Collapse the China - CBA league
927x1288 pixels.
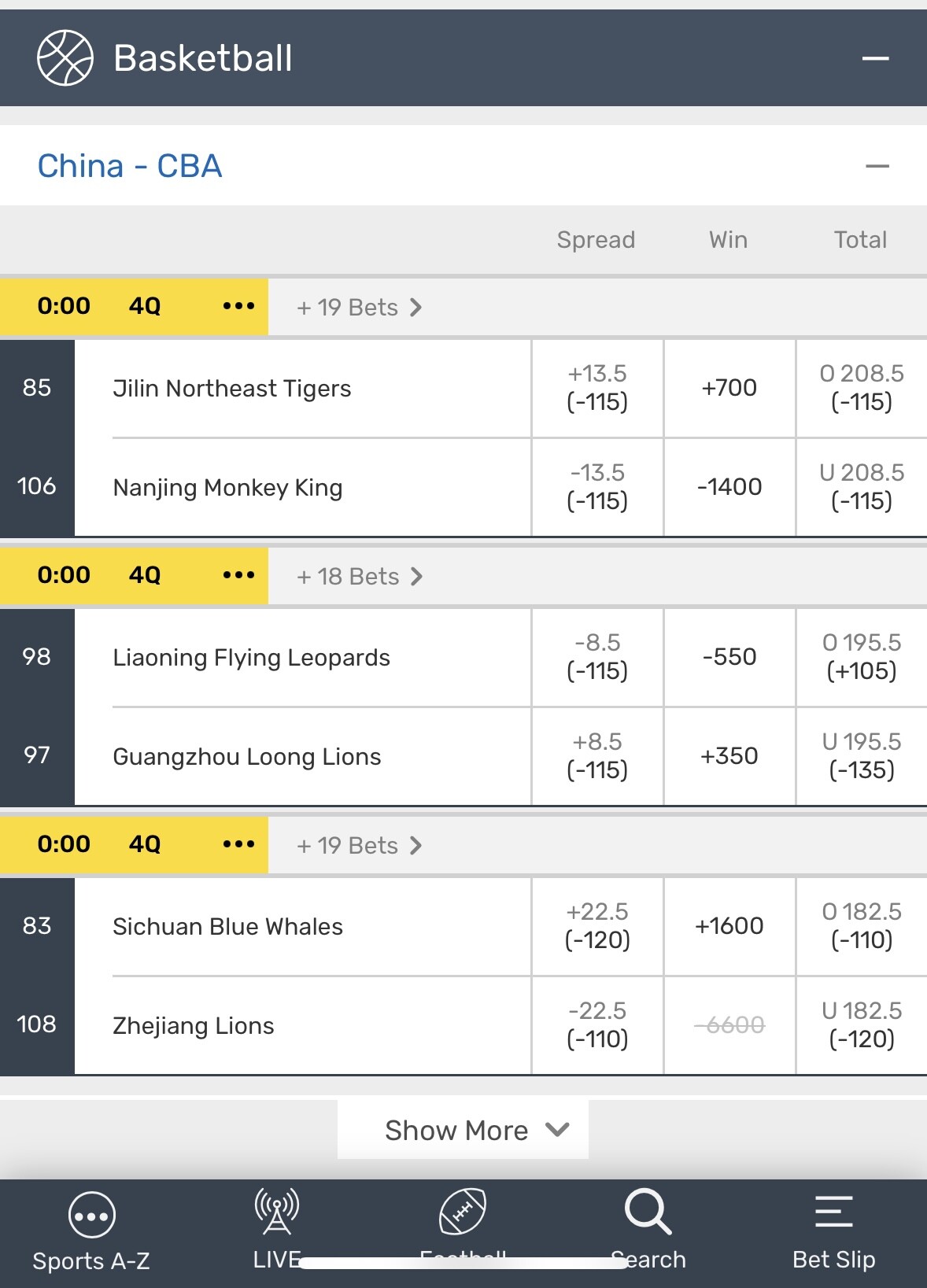[x=877, y=166]
